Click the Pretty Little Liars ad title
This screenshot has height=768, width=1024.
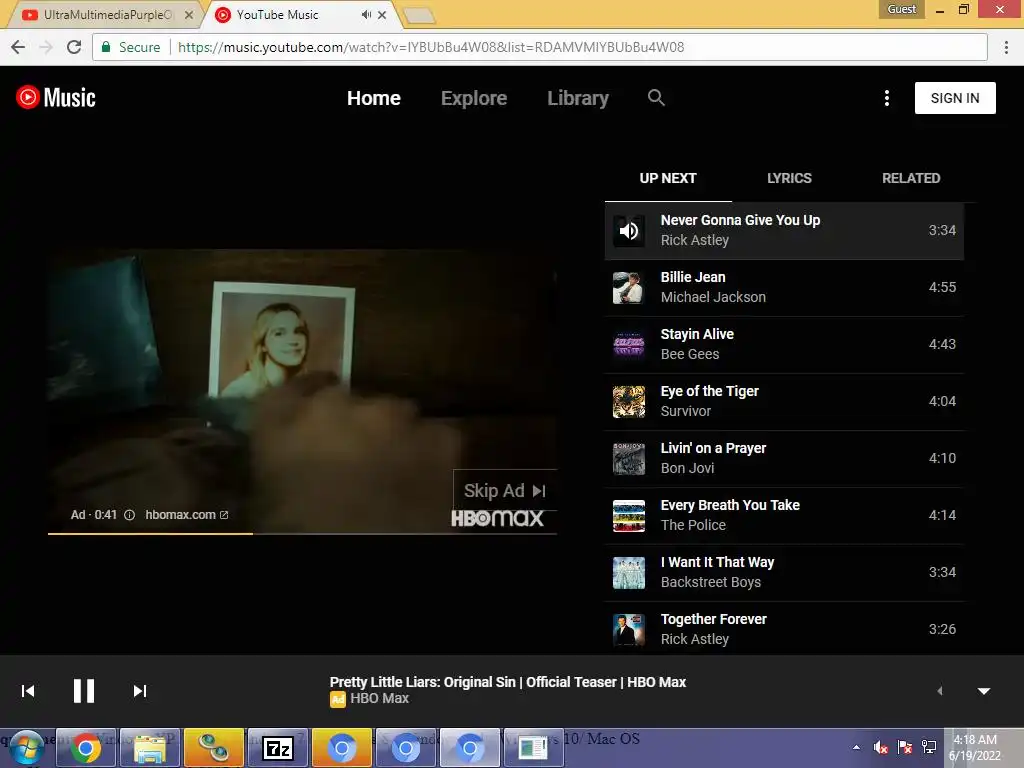pos(507,682)
